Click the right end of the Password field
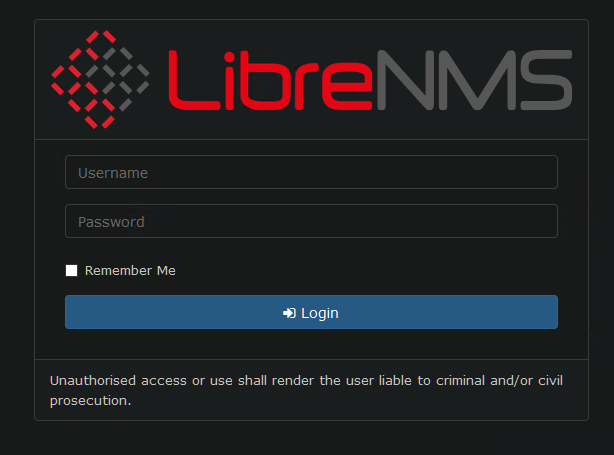The width and height of the screenshot is (614, 455). point(546,221)
